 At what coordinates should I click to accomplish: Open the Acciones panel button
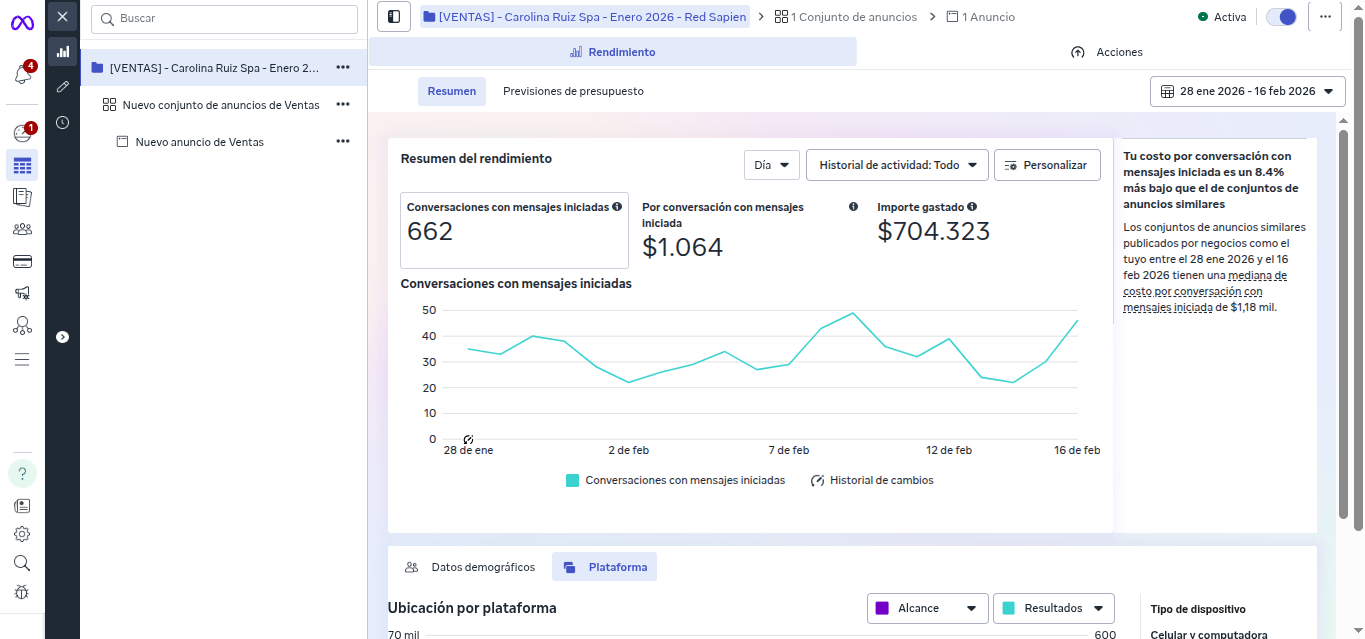point(1106,52)
